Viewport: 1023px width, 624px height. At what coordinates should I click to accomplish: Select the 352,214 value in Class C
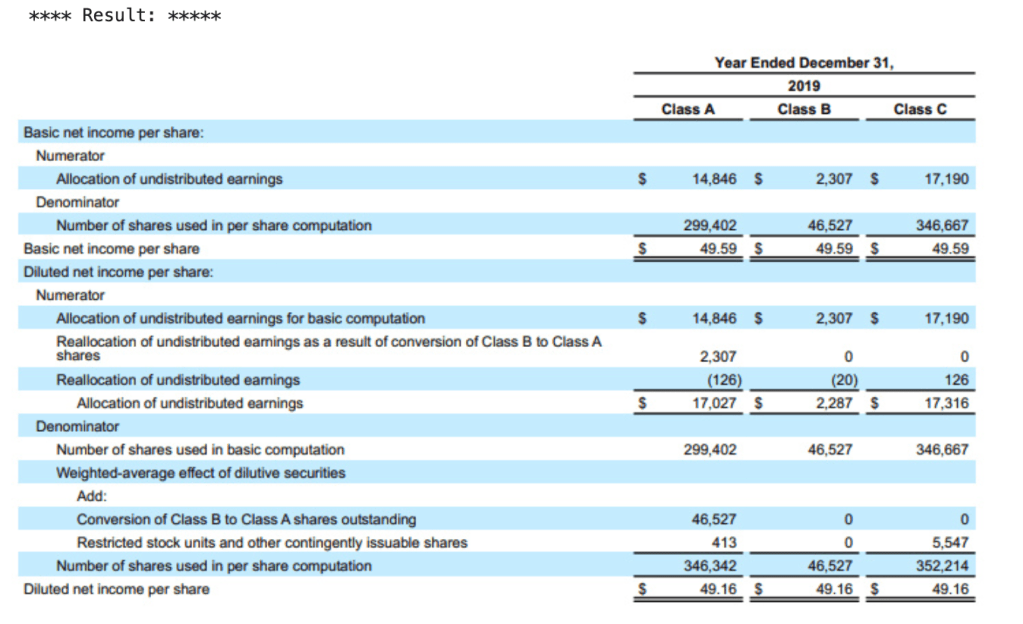click(x=944, y=566)
